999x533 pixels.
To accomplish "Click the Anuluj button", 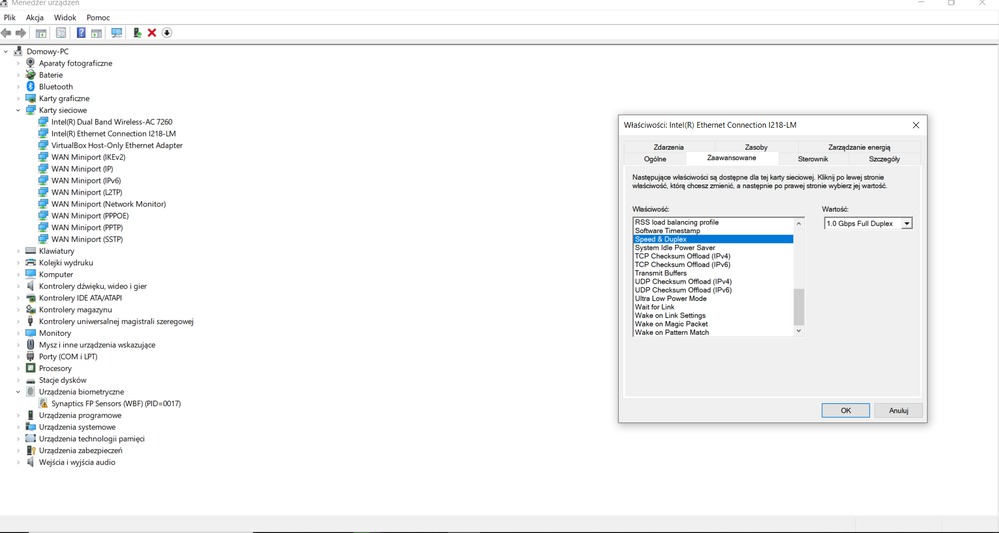I will pyautogui.click(x=898, y=410).
